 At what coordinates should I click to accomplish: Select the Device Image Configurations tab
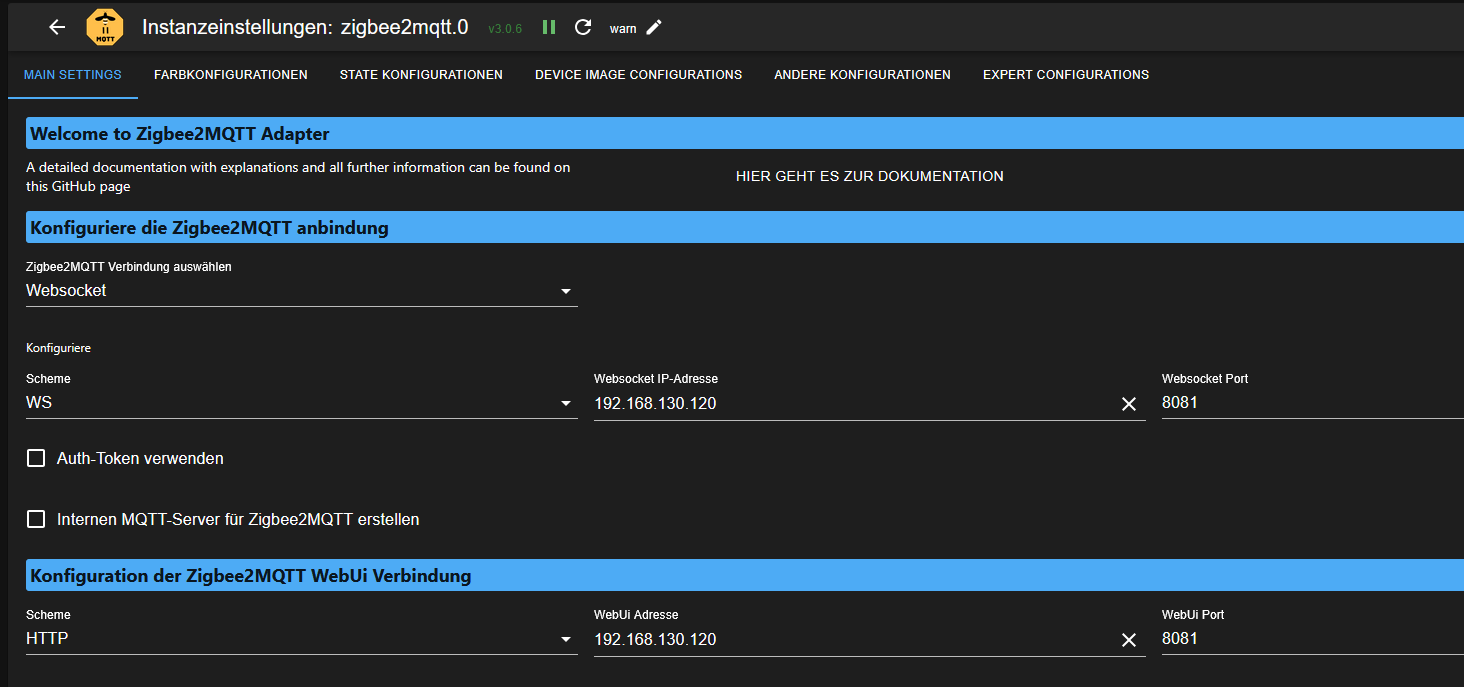tap(638, 75)
